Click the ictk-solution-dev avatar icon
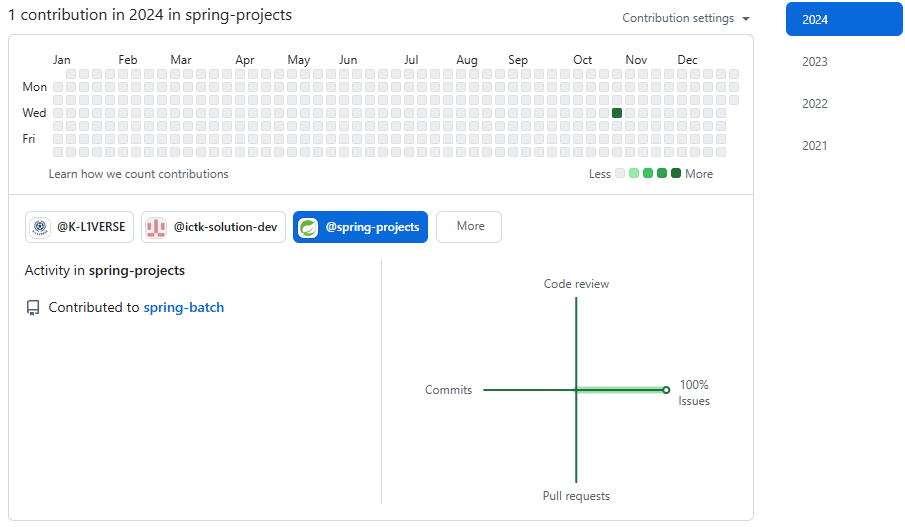The image size is (905, 527). coord(156,227)
